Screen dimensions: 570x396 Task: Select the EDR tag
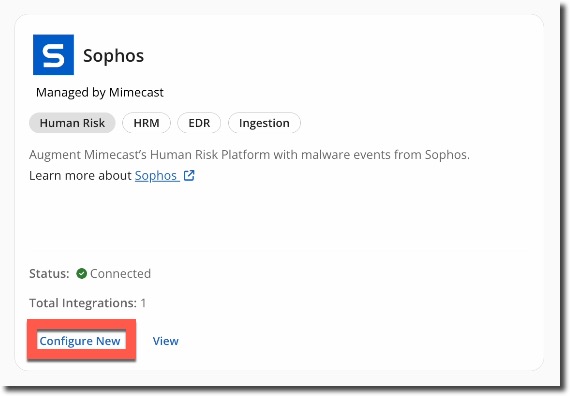click(199, 123)
